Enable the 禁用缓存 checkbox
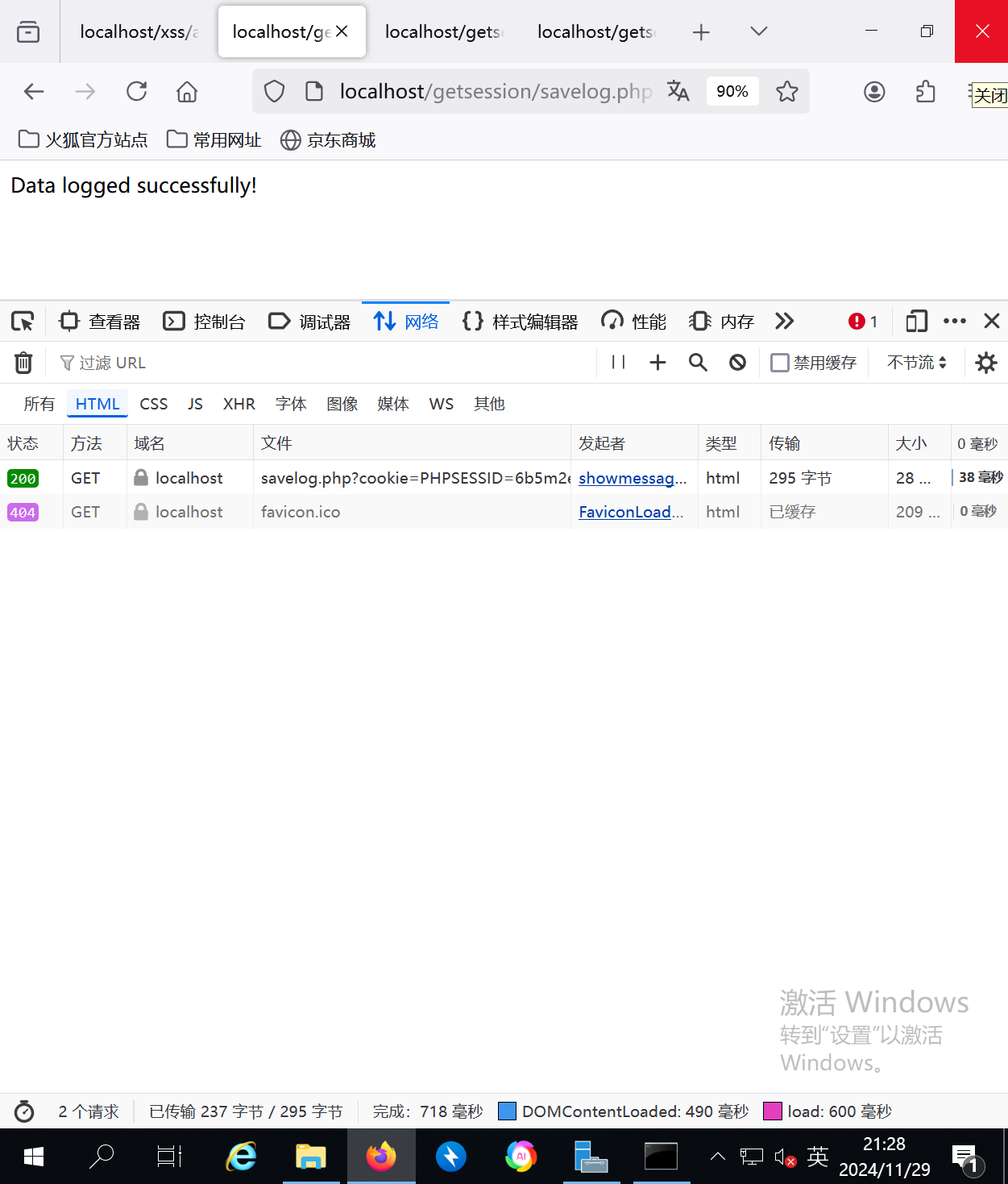The width and height of the screenshot is (1008, 1184). 779,363
